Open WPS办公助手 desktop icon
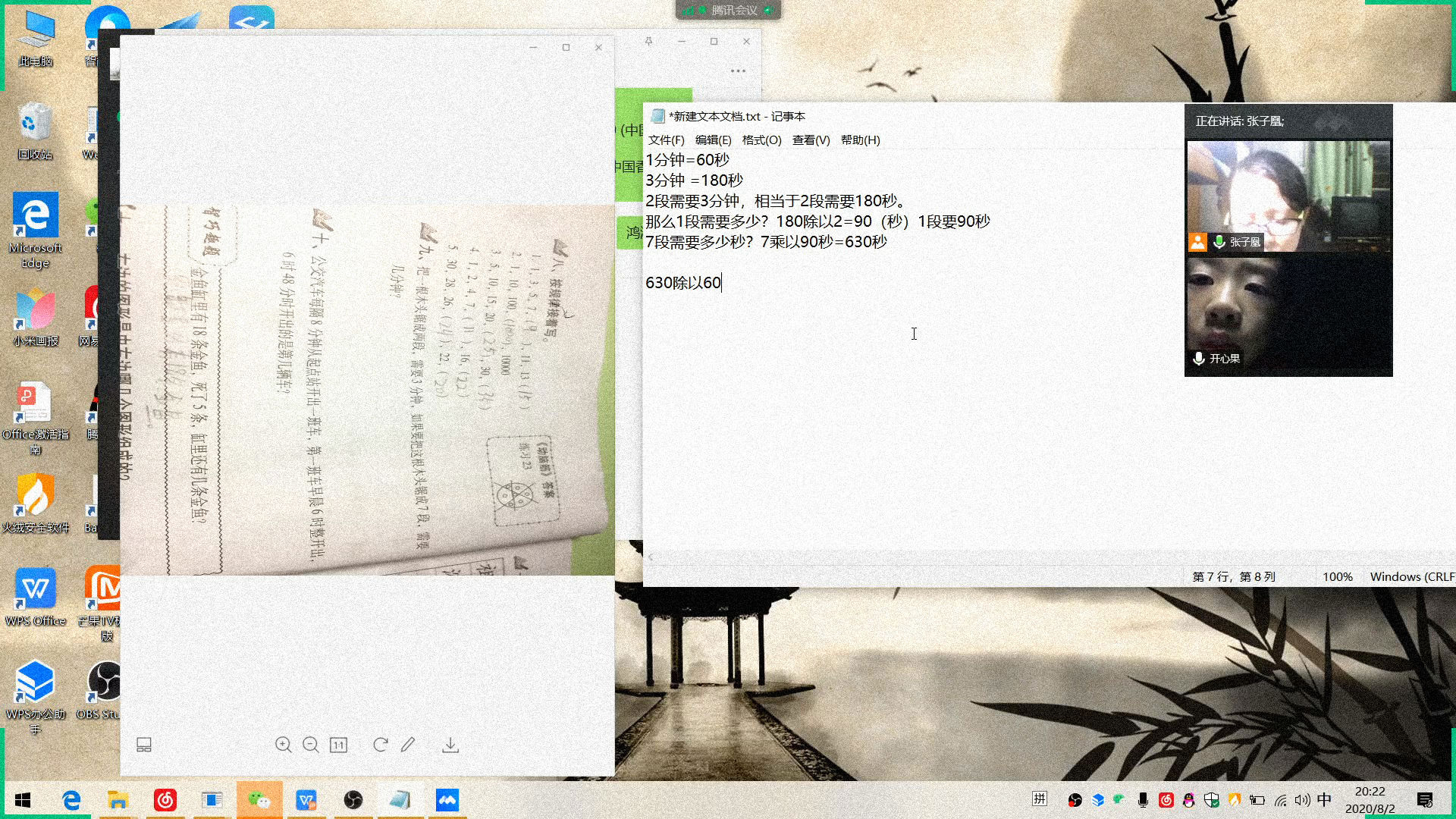Viewport: 1456px width, 819px height. coord(36,696)
